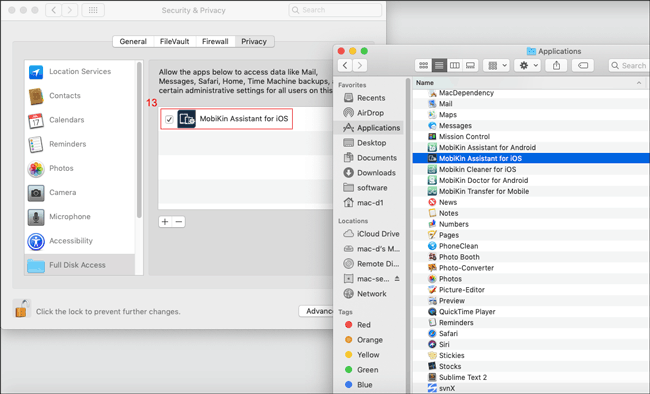Select Photos in privacy list
The height and width of the screenshot is (394, 650).
(80, 168)
